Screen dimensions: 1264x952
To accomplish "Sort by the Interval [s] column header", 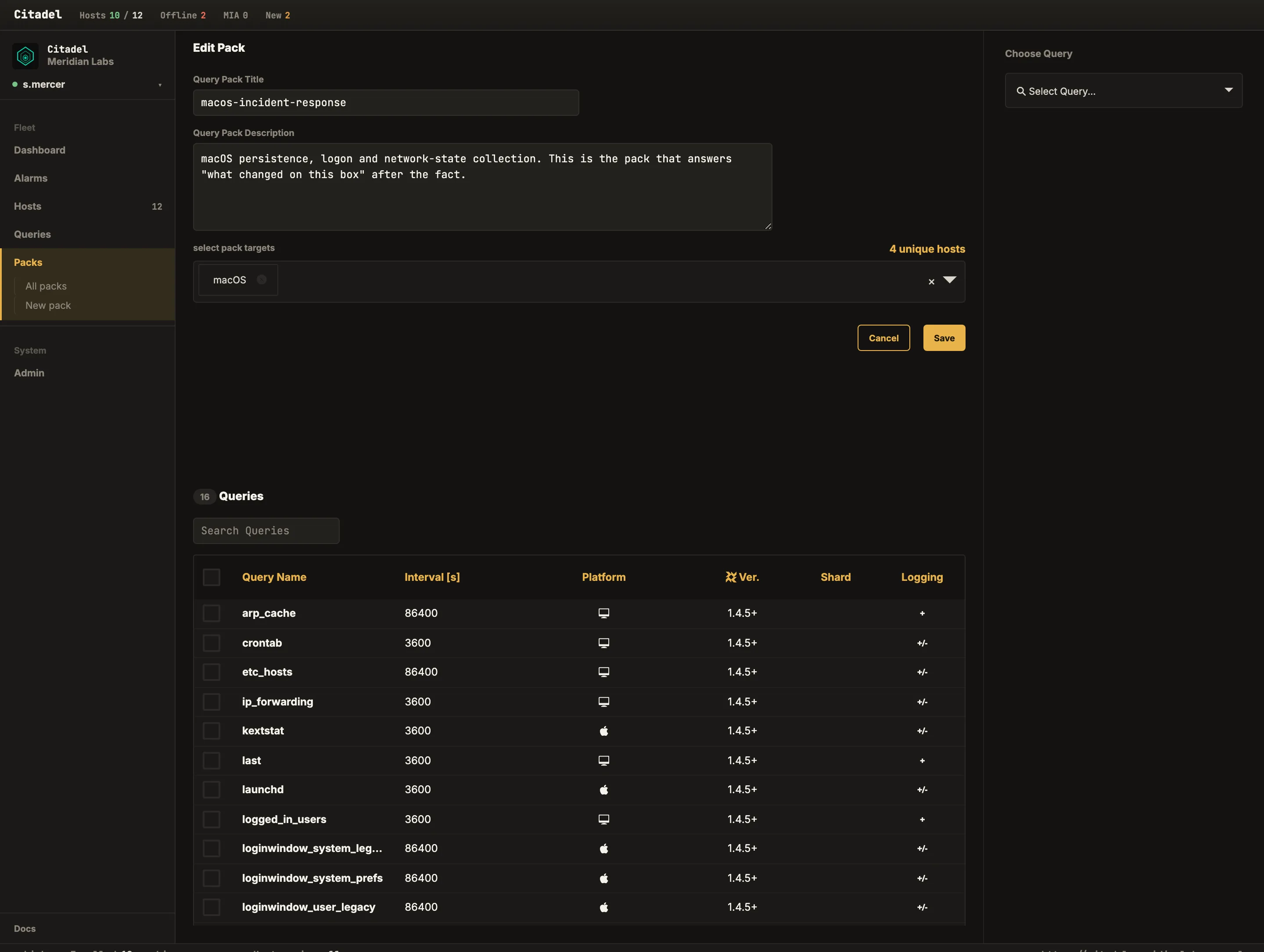I will pos(432,577).
